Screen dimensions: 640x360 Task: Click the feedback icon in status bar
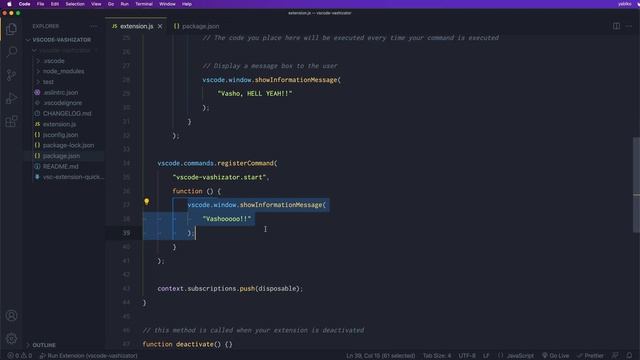(616, 356)
